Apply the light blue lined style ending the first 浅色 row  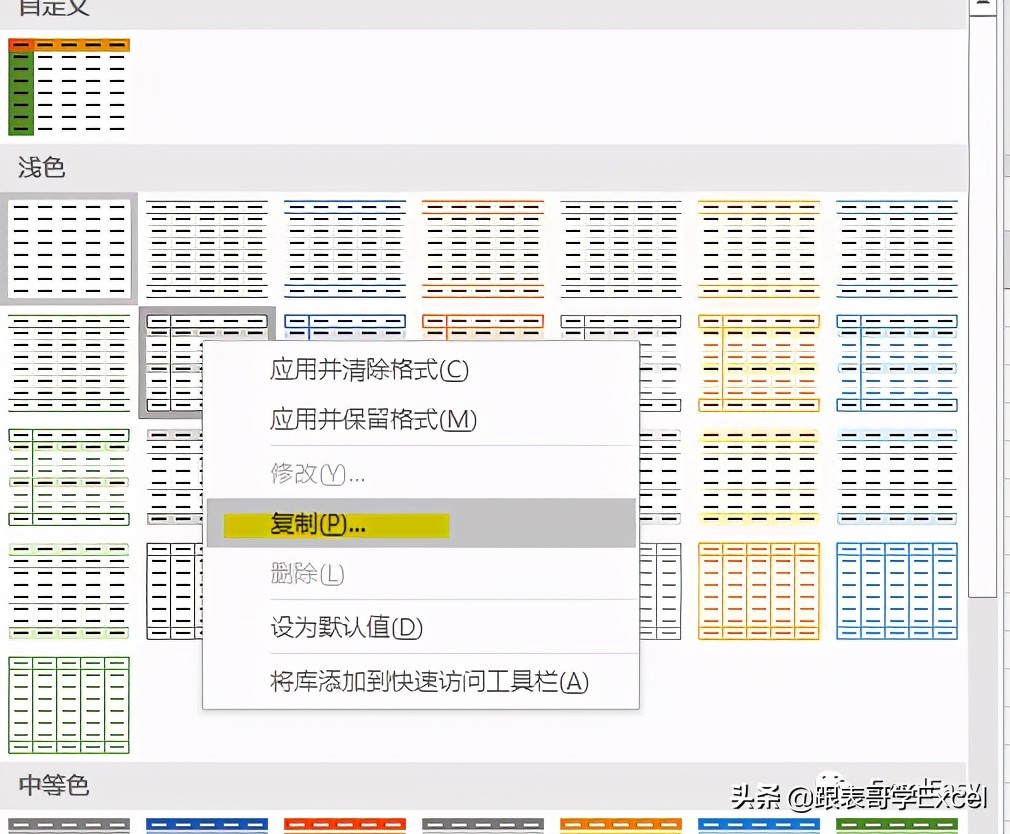[897, 249]
